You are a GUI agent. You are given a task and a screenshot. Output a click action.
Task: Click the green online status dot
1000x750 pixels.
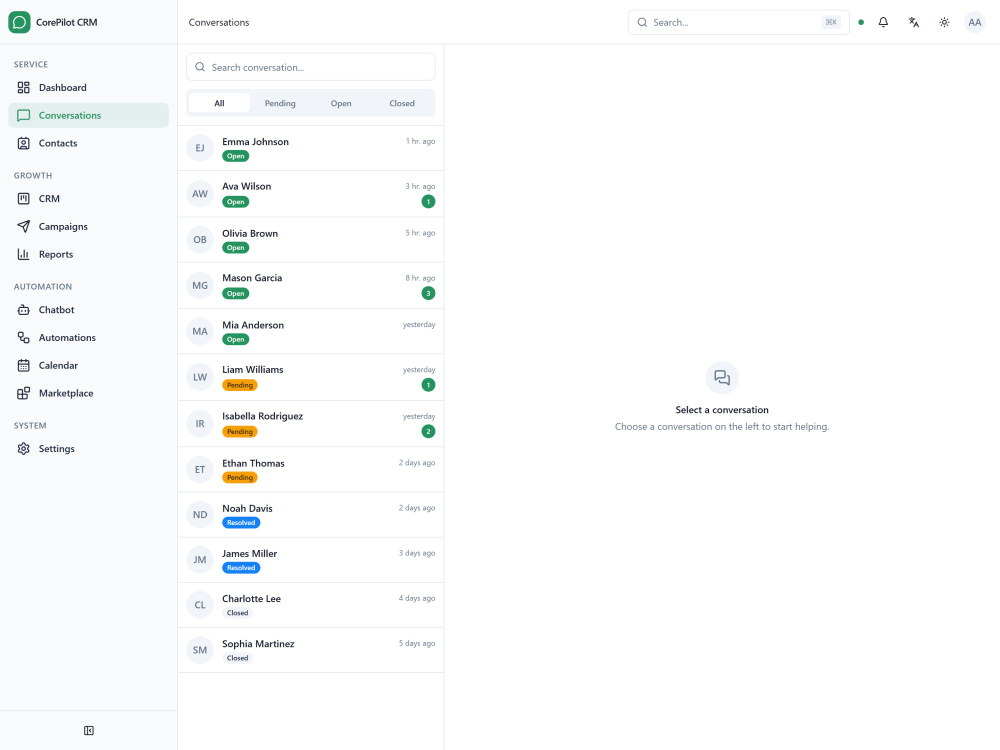click(x=861, y=22)
